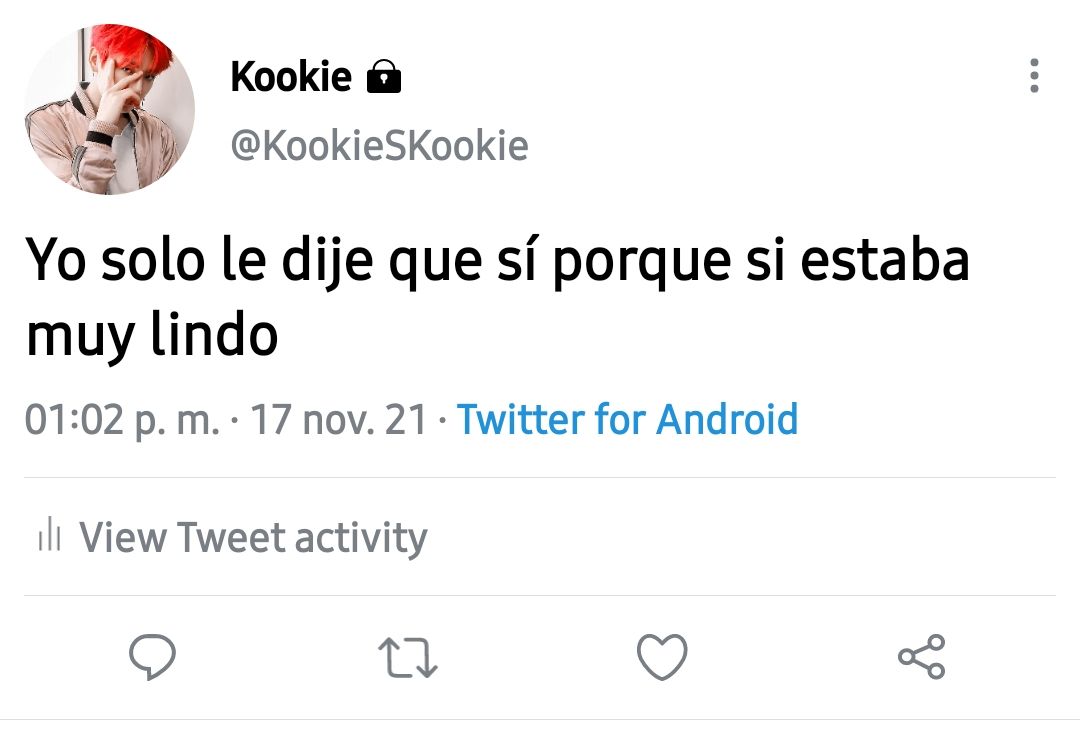Open the Twitter for Android source link

click(627, 419)
